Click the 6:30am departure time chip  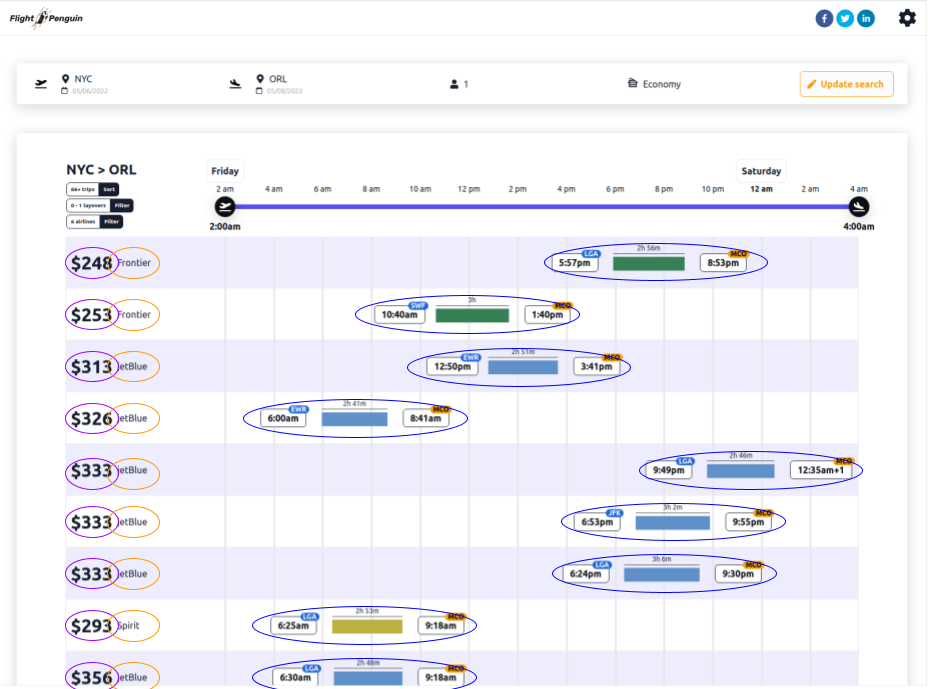click(295, 677)
